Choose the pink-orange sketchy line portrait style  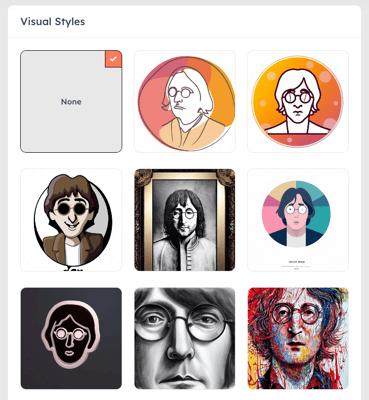[185, 102]
